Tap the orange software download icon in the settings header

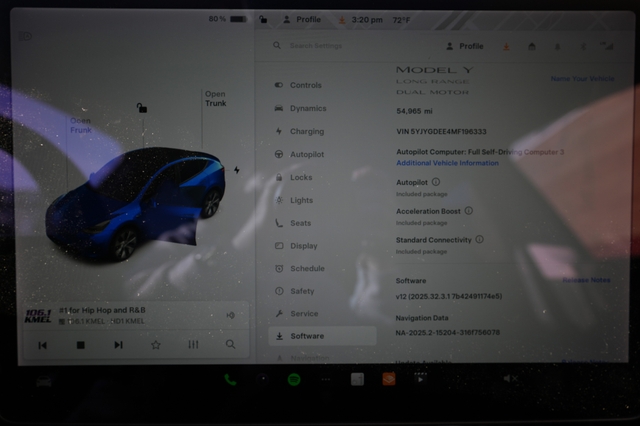506,47
